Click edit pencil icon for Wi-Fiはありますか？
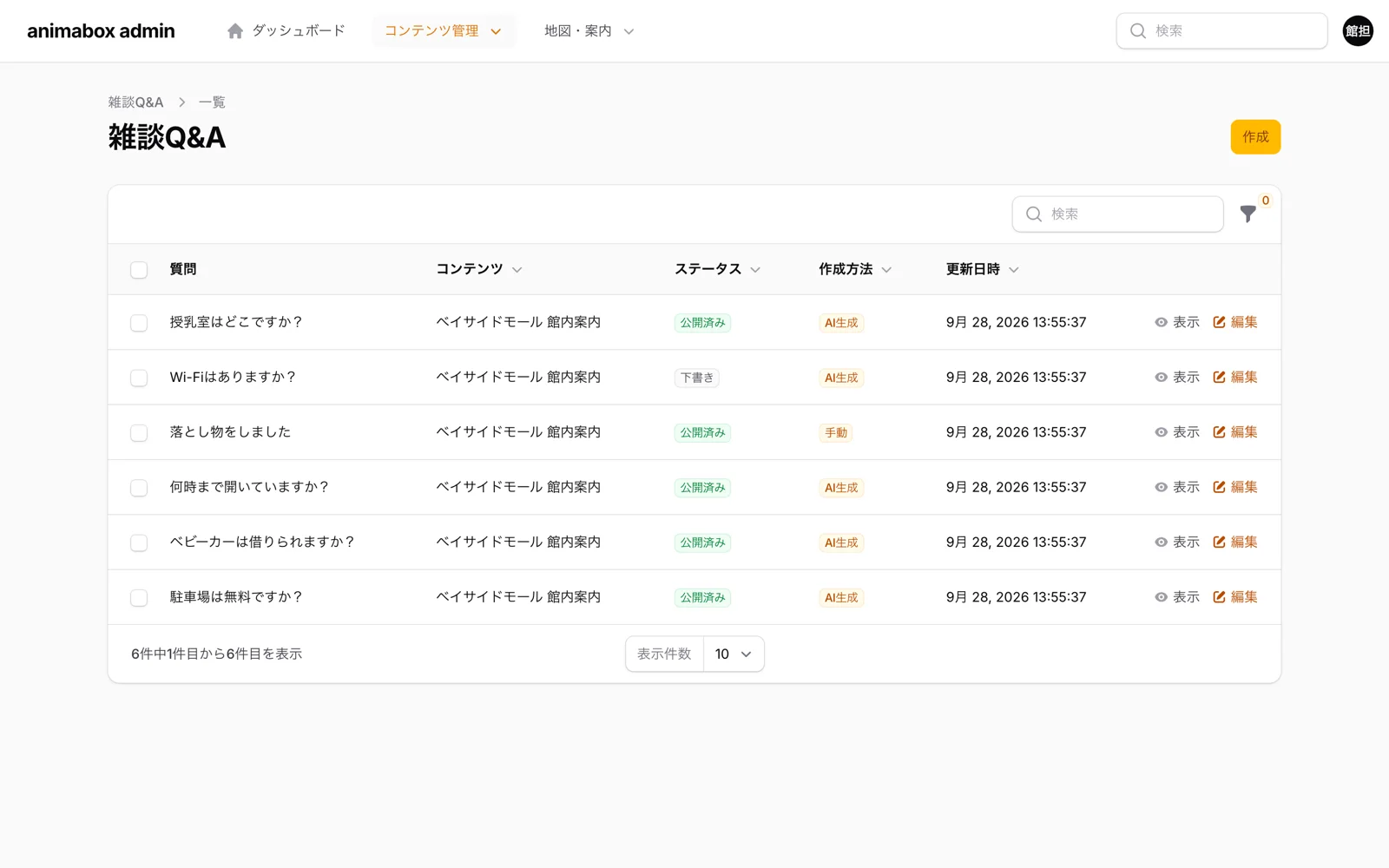The height and width of the screenshot is (868, 1389). 1219,378
